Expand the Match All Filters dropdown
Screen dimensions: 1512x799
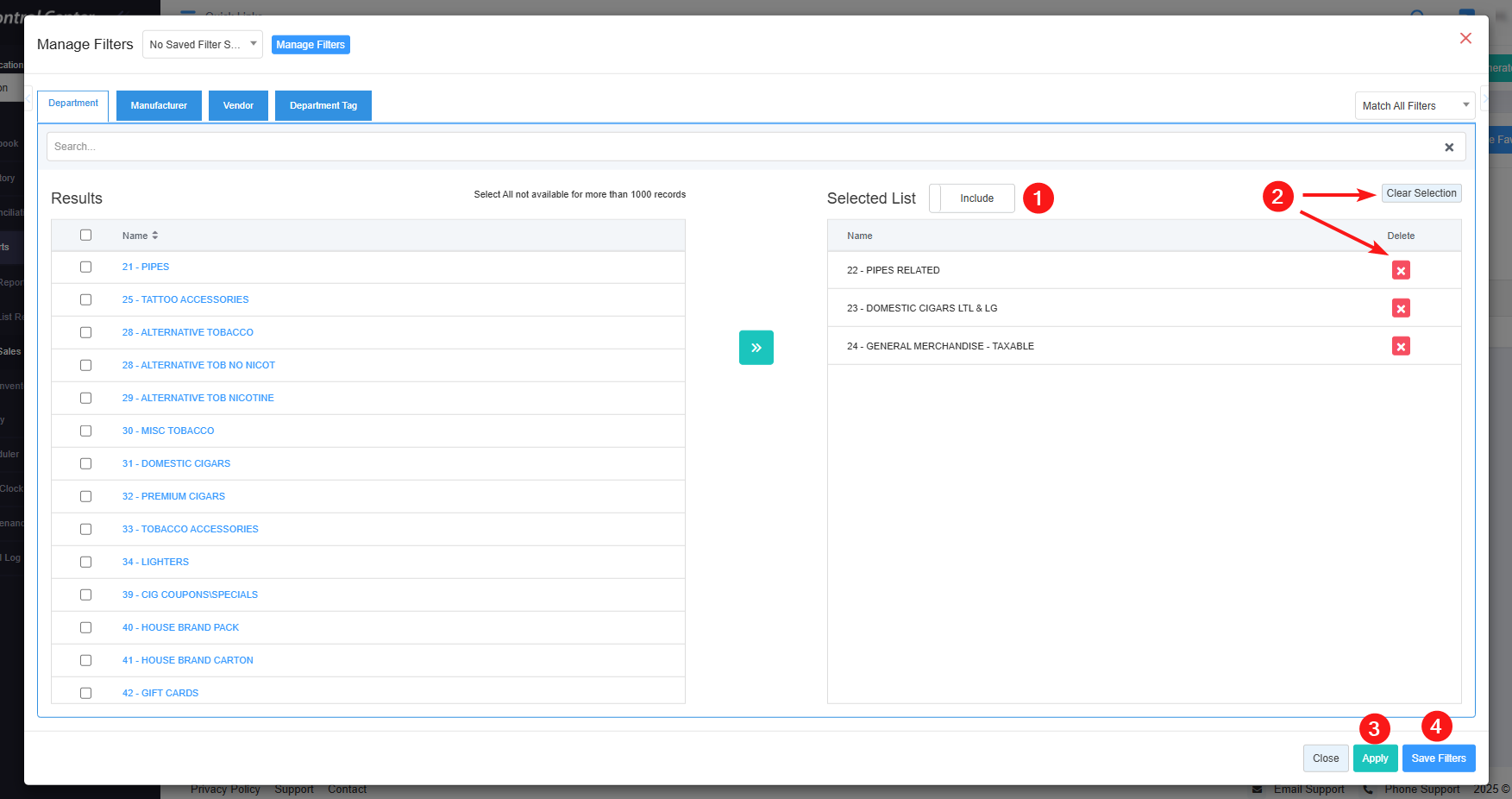click(x=1414, y=106)
